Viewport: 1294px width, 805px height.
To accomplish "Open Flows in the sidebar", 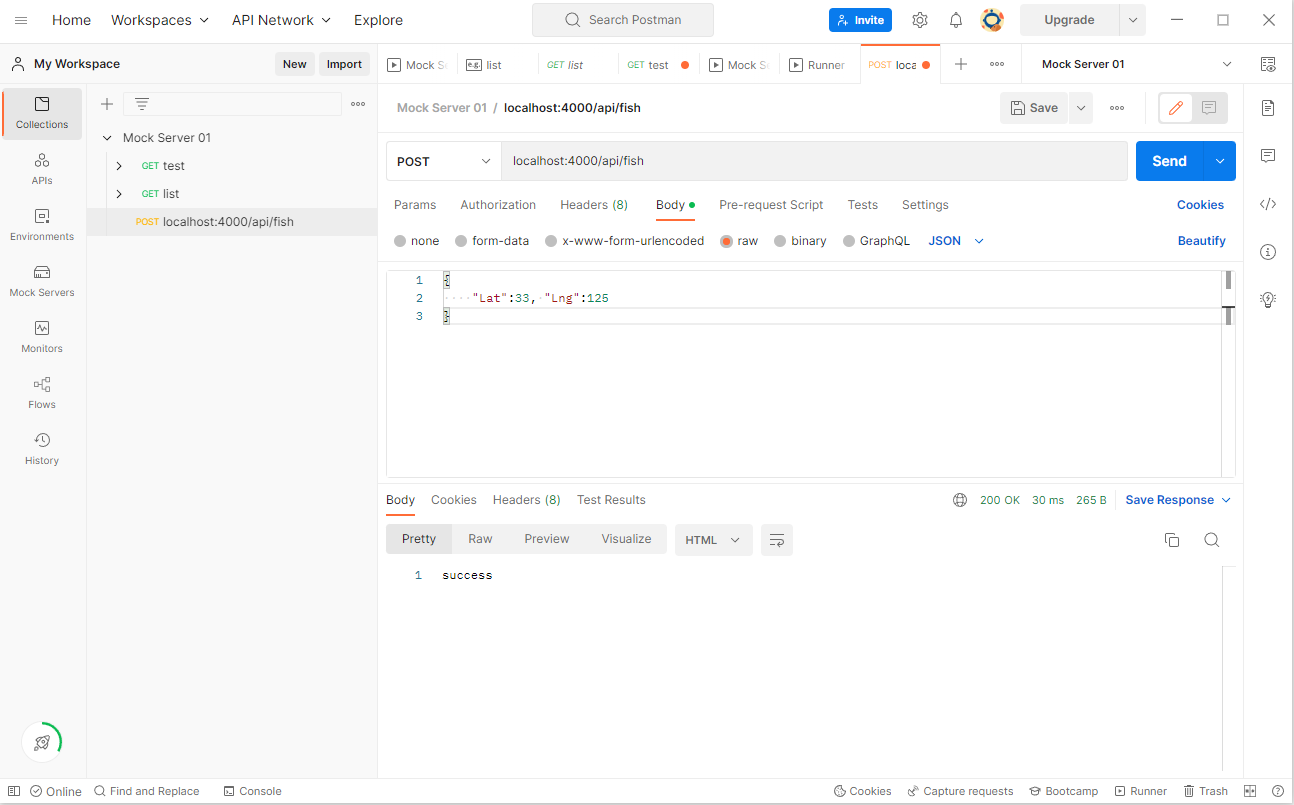I will click(42, 393).
